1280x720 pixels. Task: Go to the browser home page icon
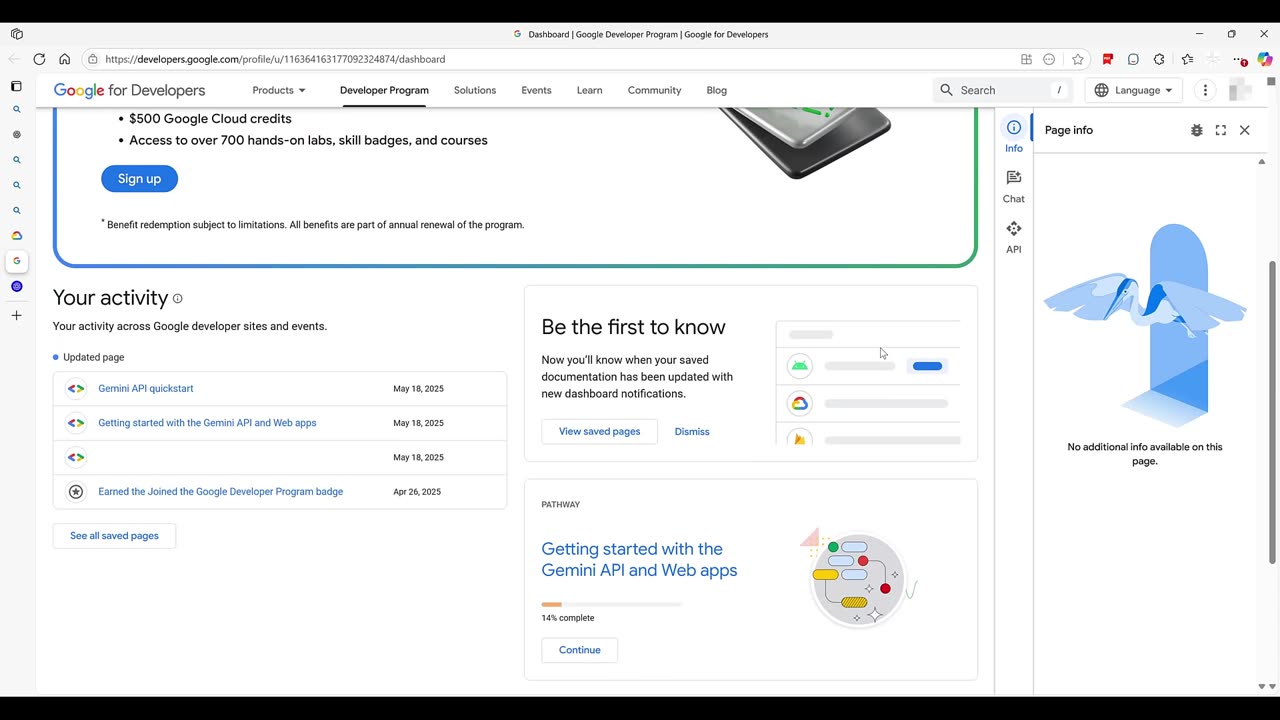65,59
